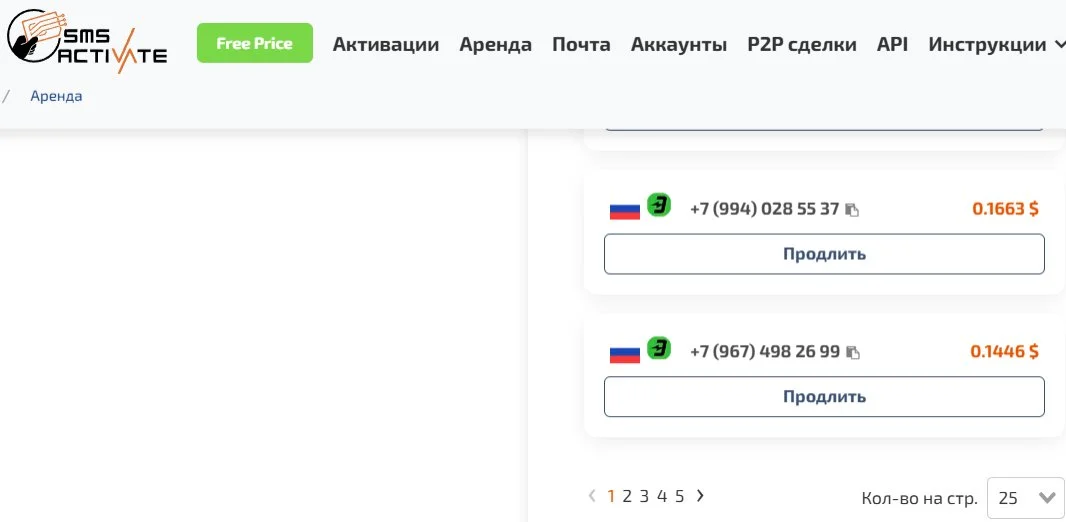Open the Кол-во на стр. 25 dropdown
This screenshot has width=1066, height=522.
(1025, 498)
